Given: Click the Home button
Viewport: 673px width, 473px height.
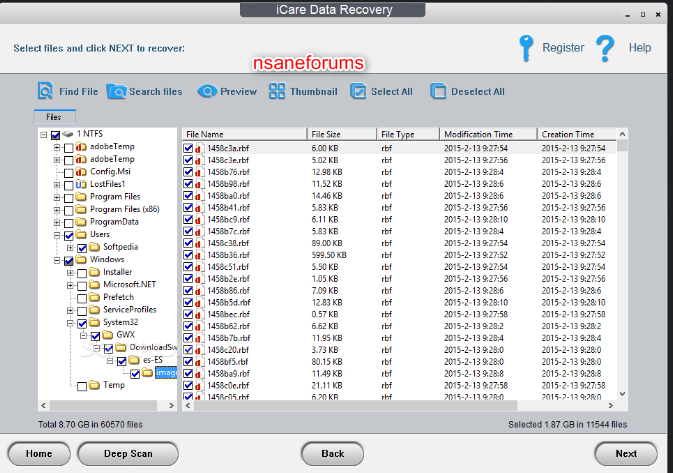Looking at the screenshot, I should [39, 454].
